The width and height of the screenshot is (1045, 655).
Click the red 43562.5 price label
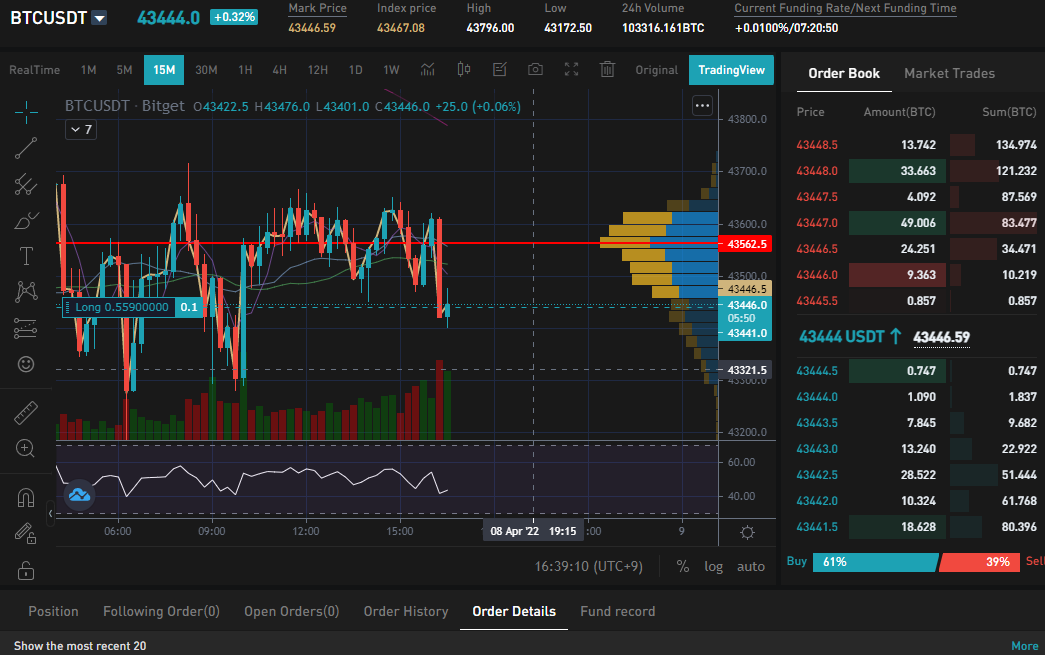click(x=746, y=244)
